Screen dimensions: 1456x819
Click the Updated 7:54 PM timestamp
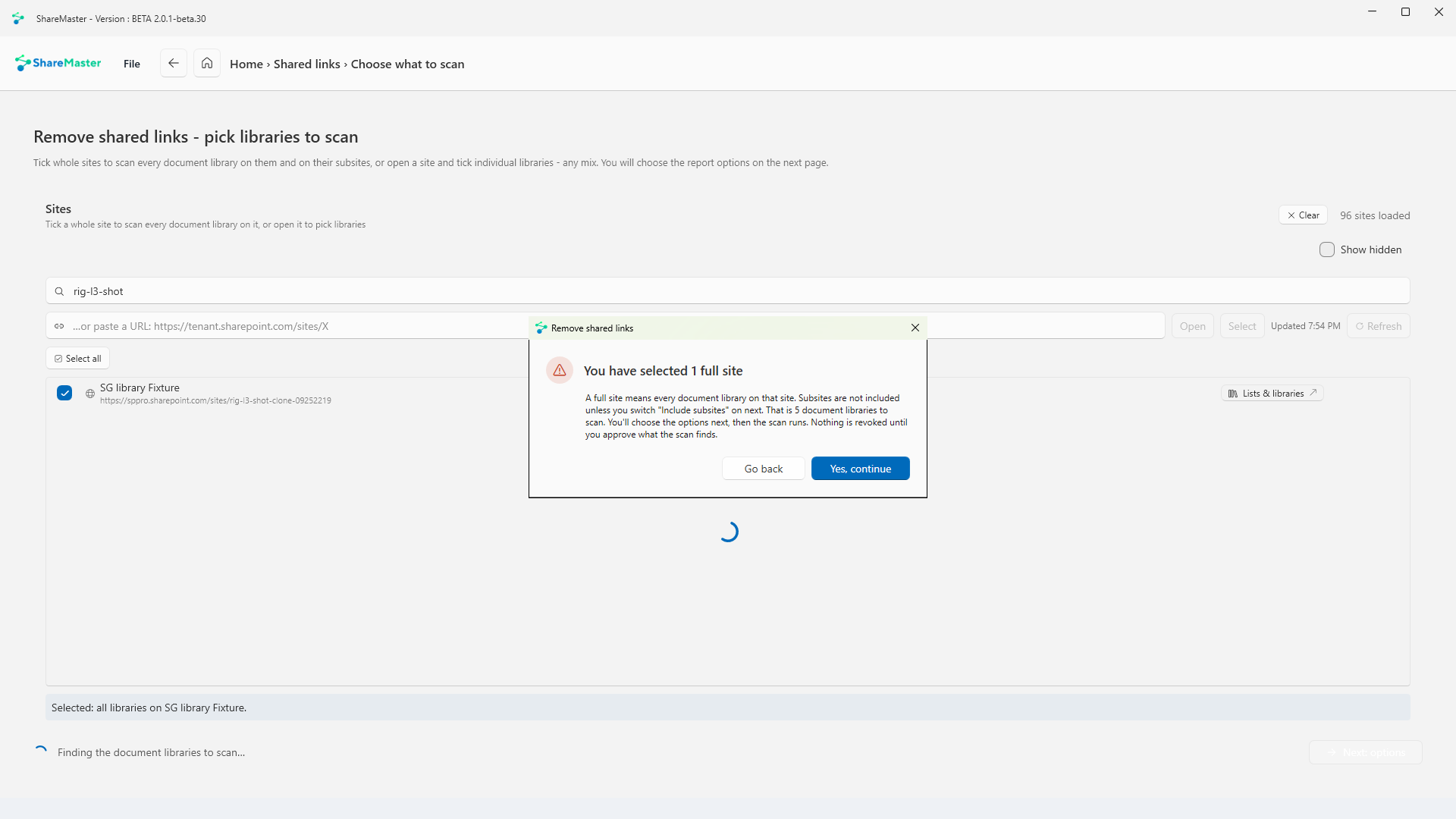tap(1306, 326)
